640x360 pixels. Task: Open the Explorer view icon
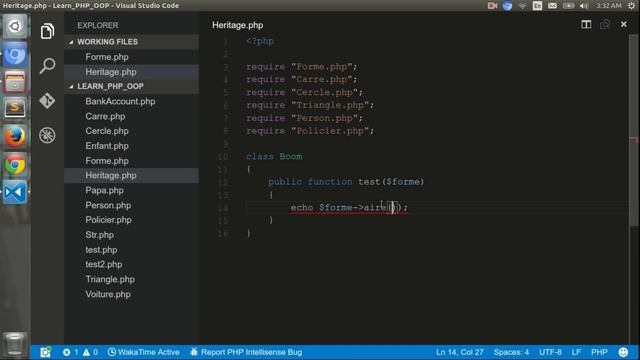click(x=47, y=31)
